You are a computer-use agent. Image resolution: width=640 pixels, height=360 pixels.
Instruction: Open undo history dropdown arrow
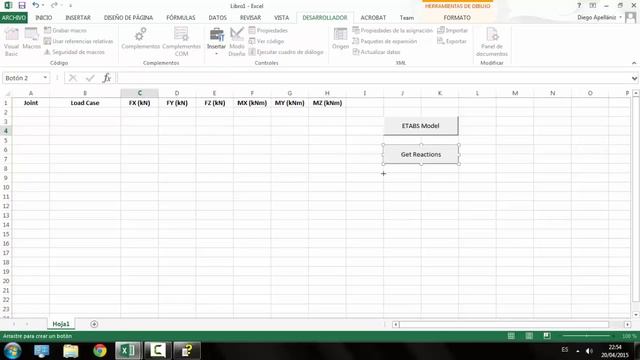(x=43, y=5)
